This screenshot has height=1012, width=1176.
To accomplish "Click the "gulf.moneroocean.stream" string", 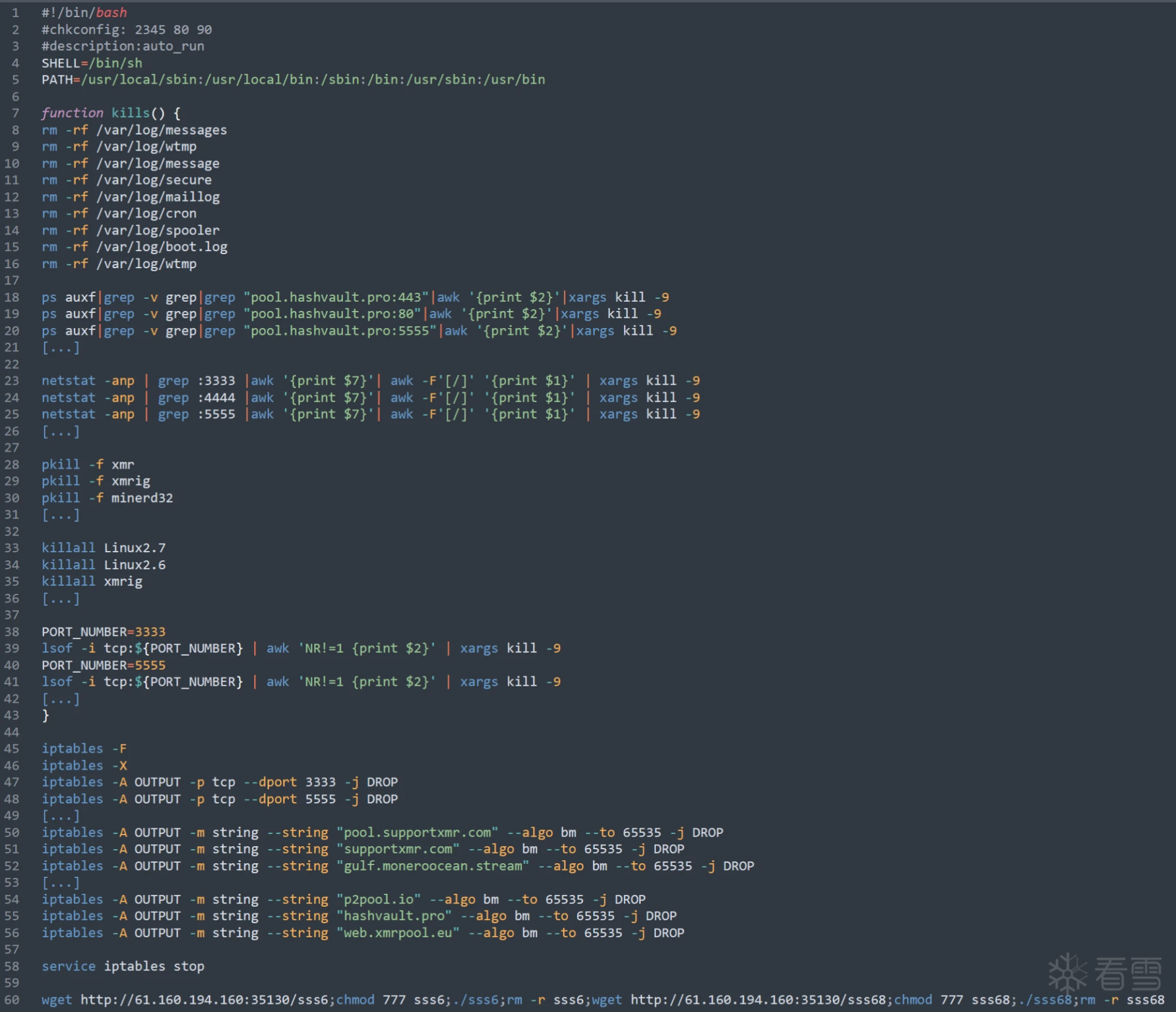I will click(x=432, y=866).
